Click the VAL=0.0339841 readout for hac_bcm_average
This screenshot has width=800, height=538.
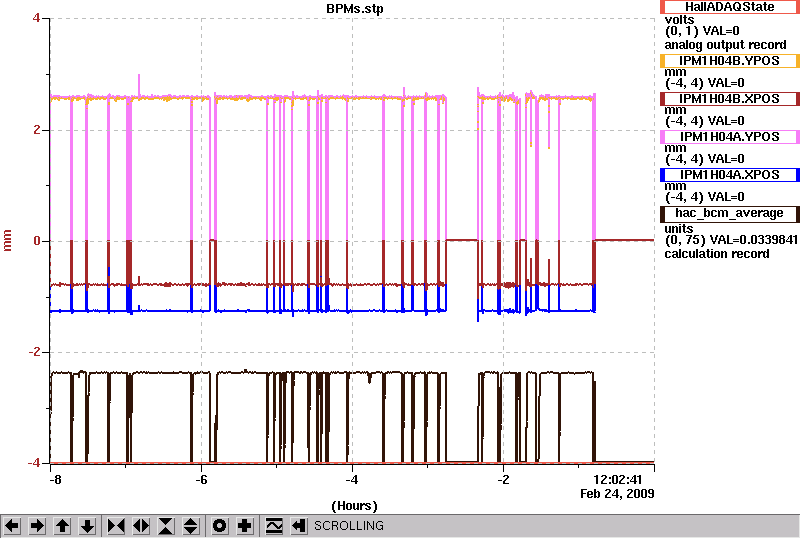click(x=751, y=240)
